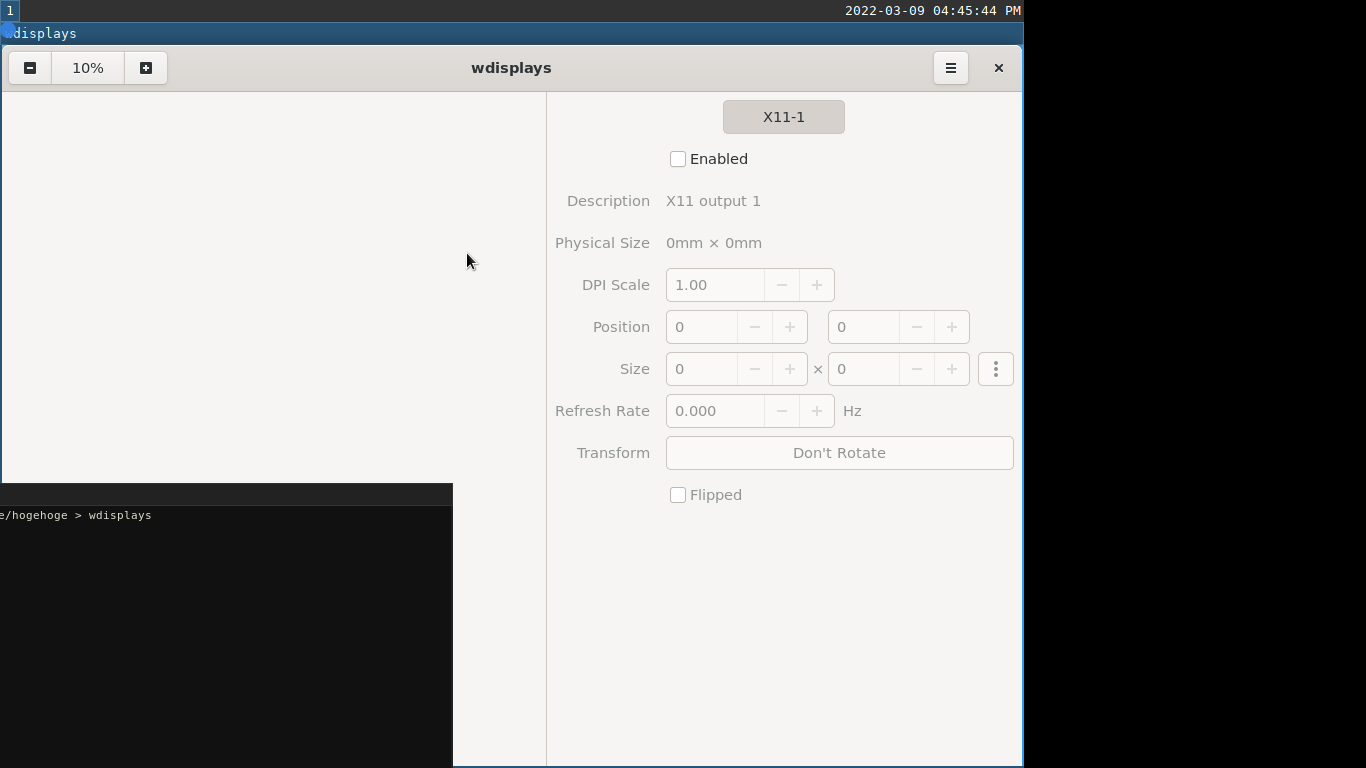Screen dimensions: 1366x768
Task: Select the X11-1 output button
Action: tap(784, 117)
